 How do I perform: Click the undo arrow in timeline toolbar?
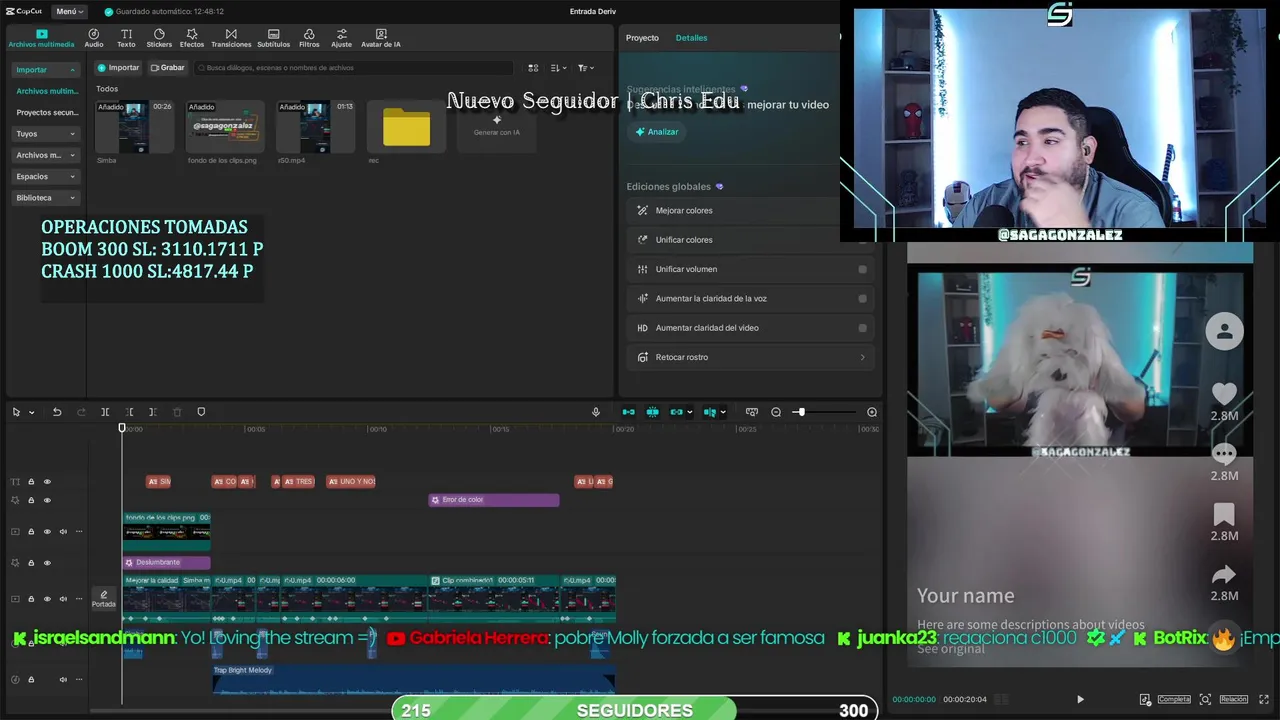point(57,412)
